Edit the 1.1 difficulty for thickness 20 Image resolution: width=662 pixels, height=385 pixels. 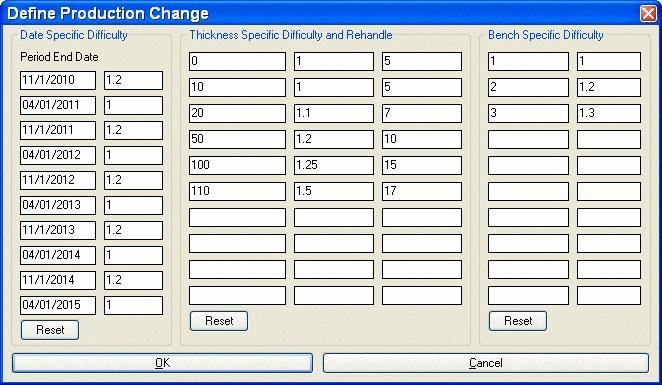(x=334, y=114)
